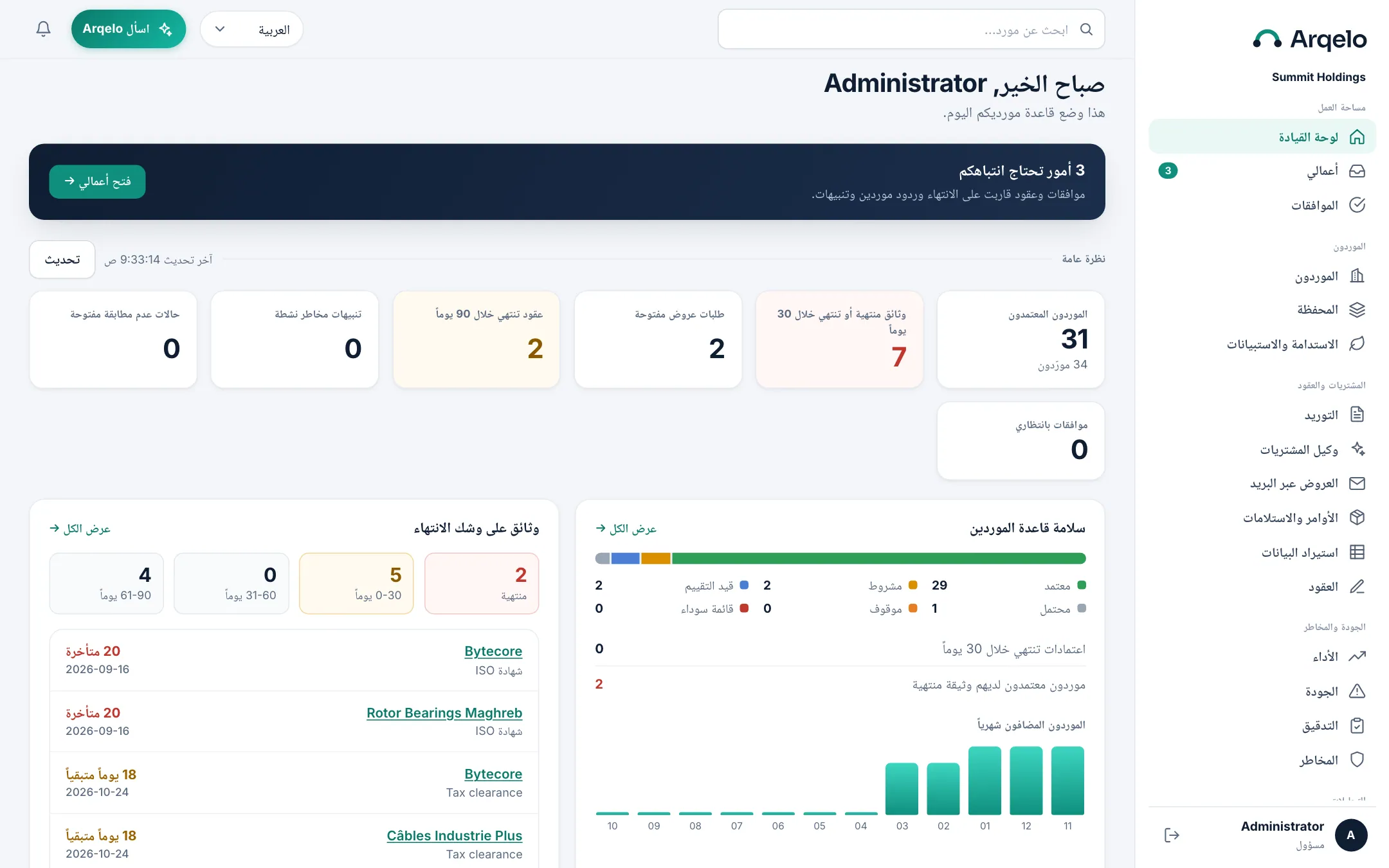Open استيراد البيانات table icon
This screenshot has height=868, width=1389.
tap(1357, 552)
